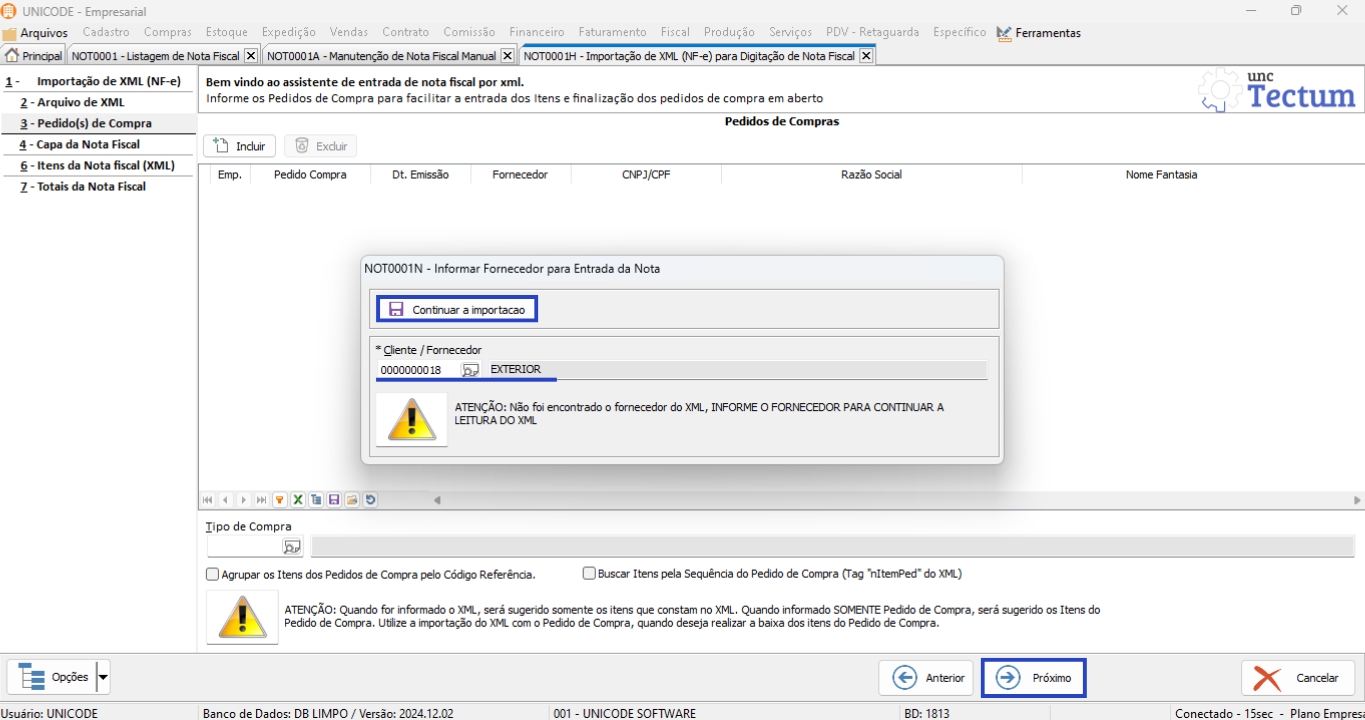1365x720 pixels.
Task: Click the Excel export icon below the grid
Action: click(298, 500)
